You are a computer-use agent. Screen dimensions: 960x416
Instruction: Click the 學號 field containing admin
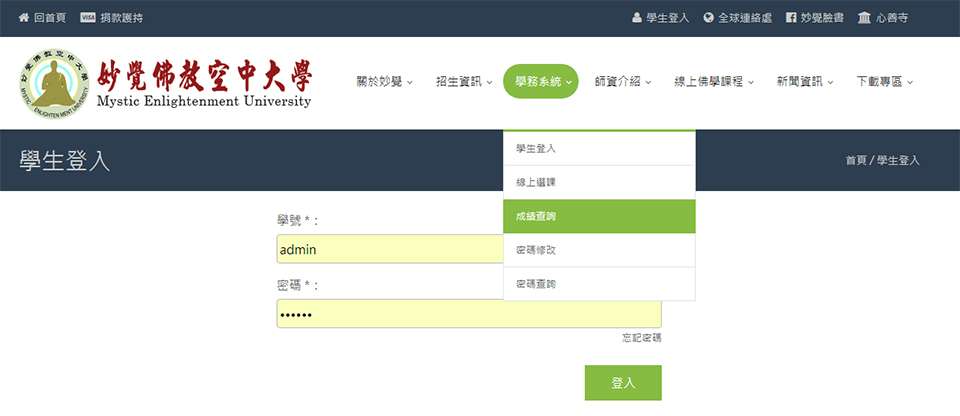390,249
